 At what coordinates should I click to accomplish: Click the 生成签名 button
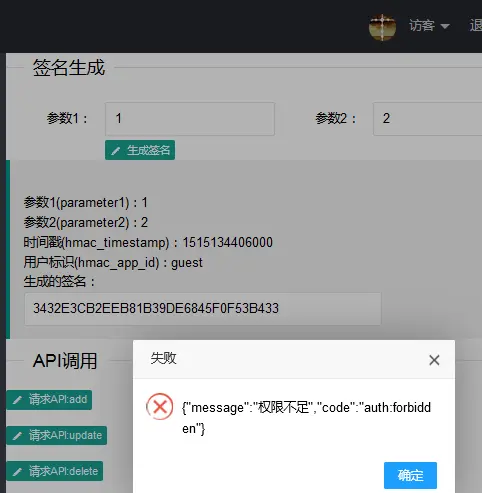pos(140,150)
